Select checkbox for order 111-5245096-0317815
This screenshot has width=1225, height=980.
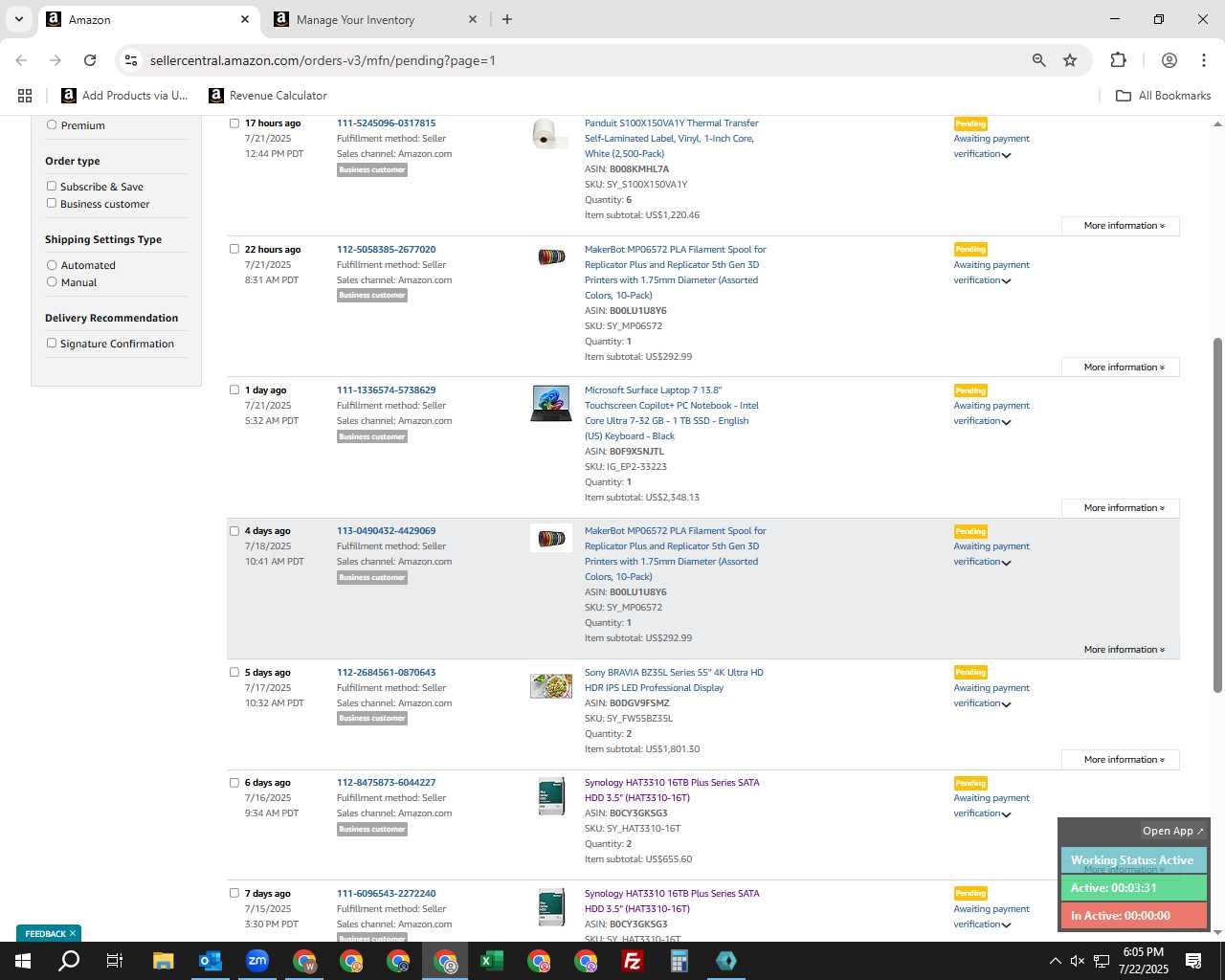tap(234, 122)
